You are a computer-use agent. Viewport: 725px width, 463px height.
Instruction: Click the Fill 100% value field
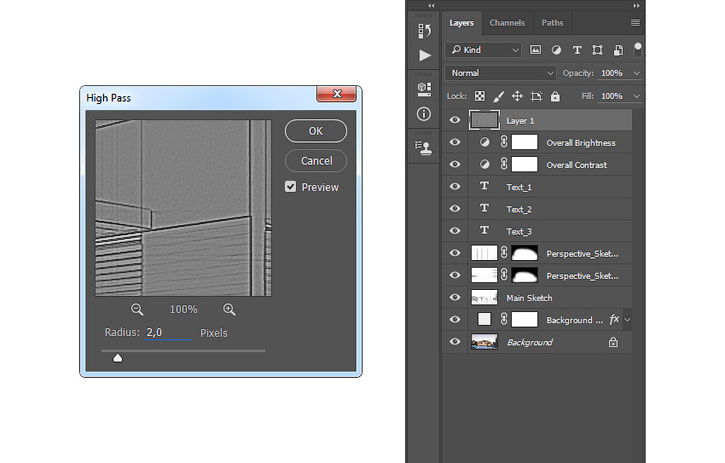click(x=614, y=96)
